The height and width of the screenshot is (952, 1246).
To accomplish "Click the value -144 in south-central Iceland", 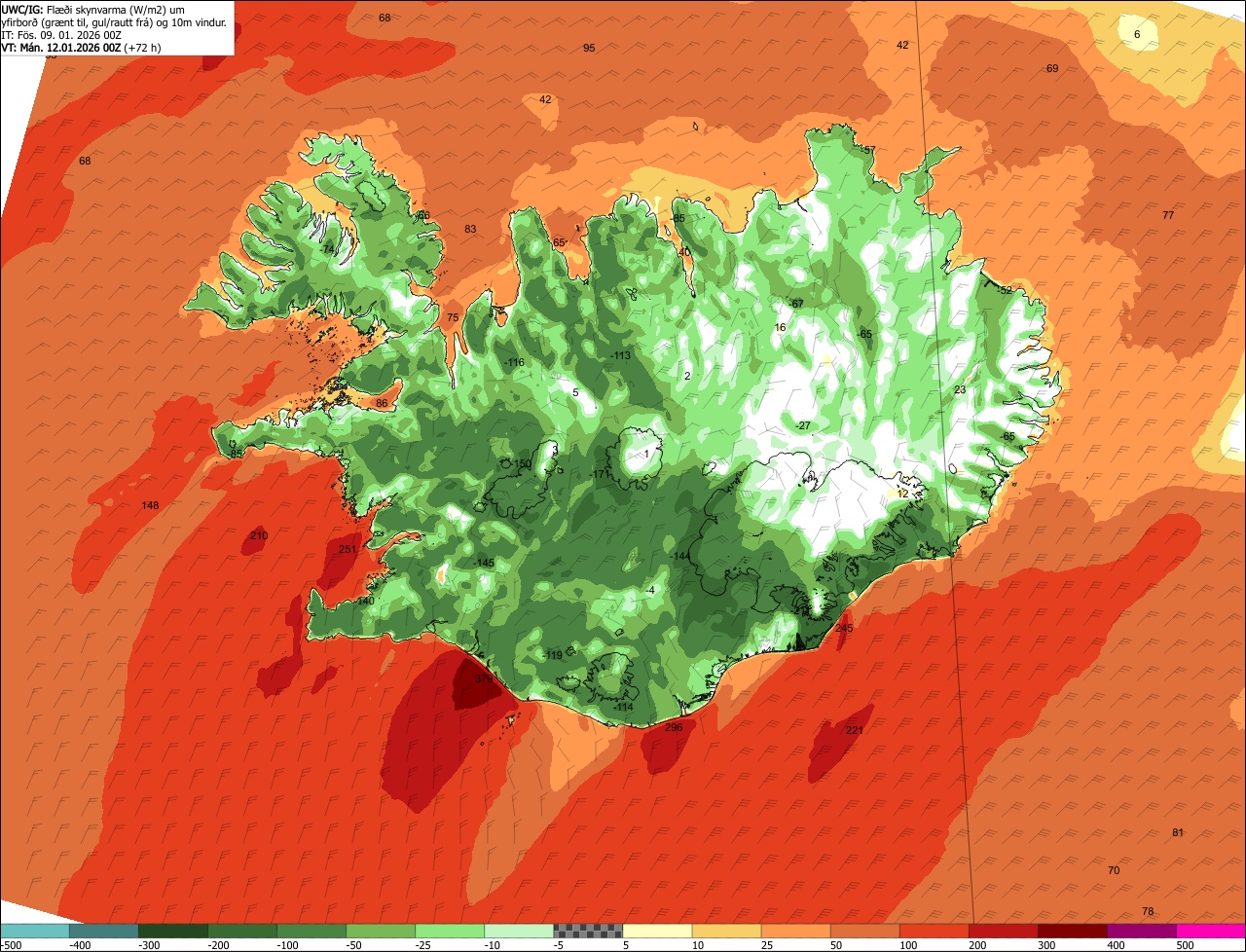I will [x=680, y=556].
